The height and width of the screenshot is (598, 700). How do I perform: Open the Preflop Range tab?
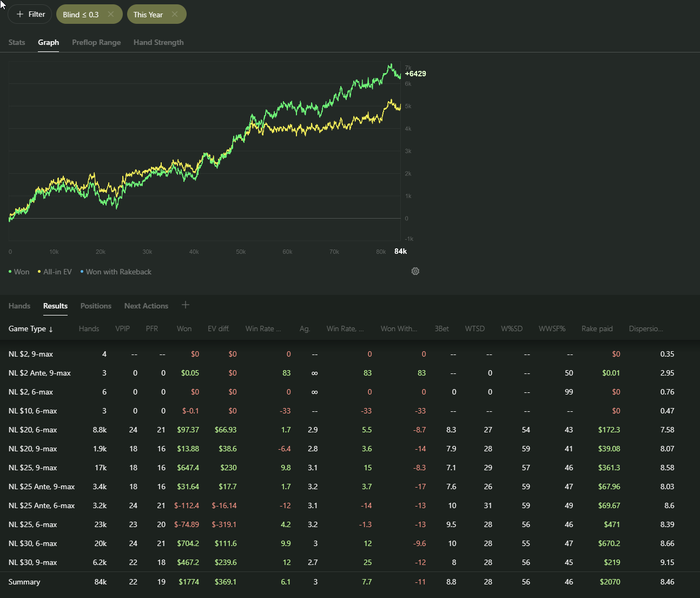[96, 43]
